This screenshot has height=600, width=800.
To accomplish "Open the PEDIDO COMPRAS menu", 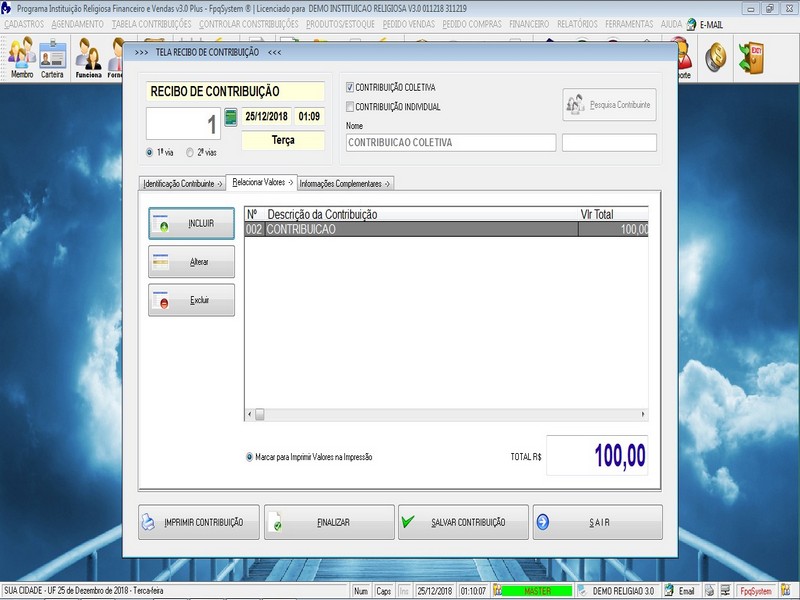I will pos(472,24).
